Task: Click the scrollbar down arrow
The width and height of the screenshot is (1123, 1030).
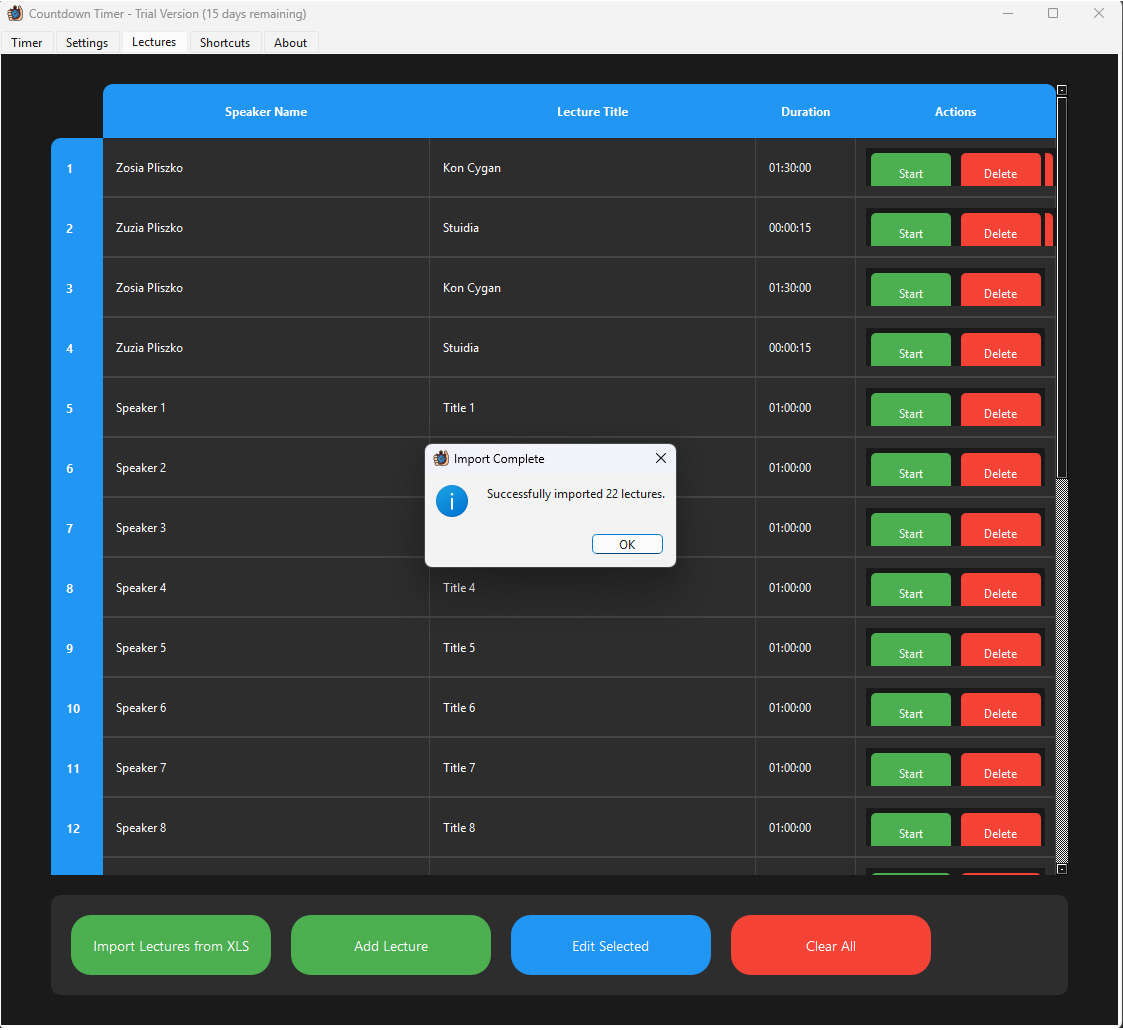Action: 1061,868
